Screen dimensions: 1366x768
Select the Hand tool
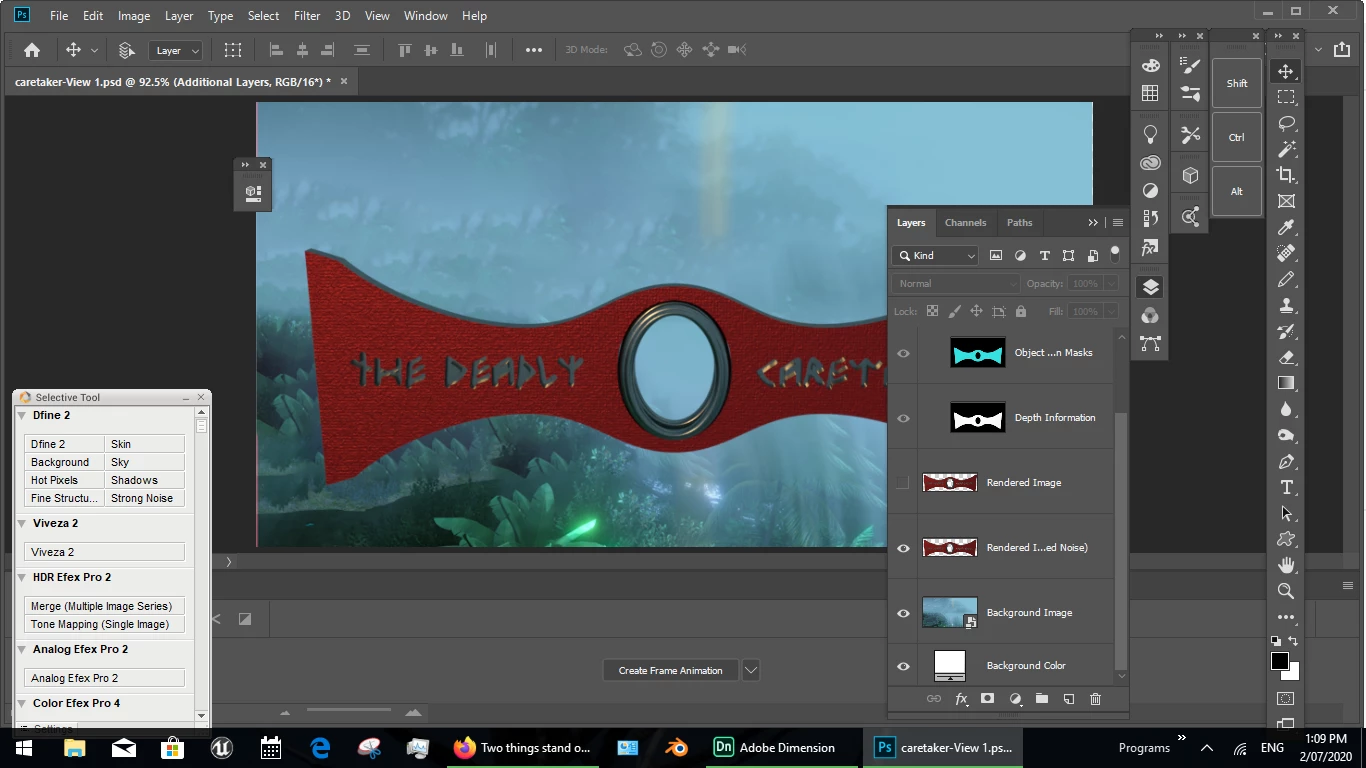(1286, 565)
